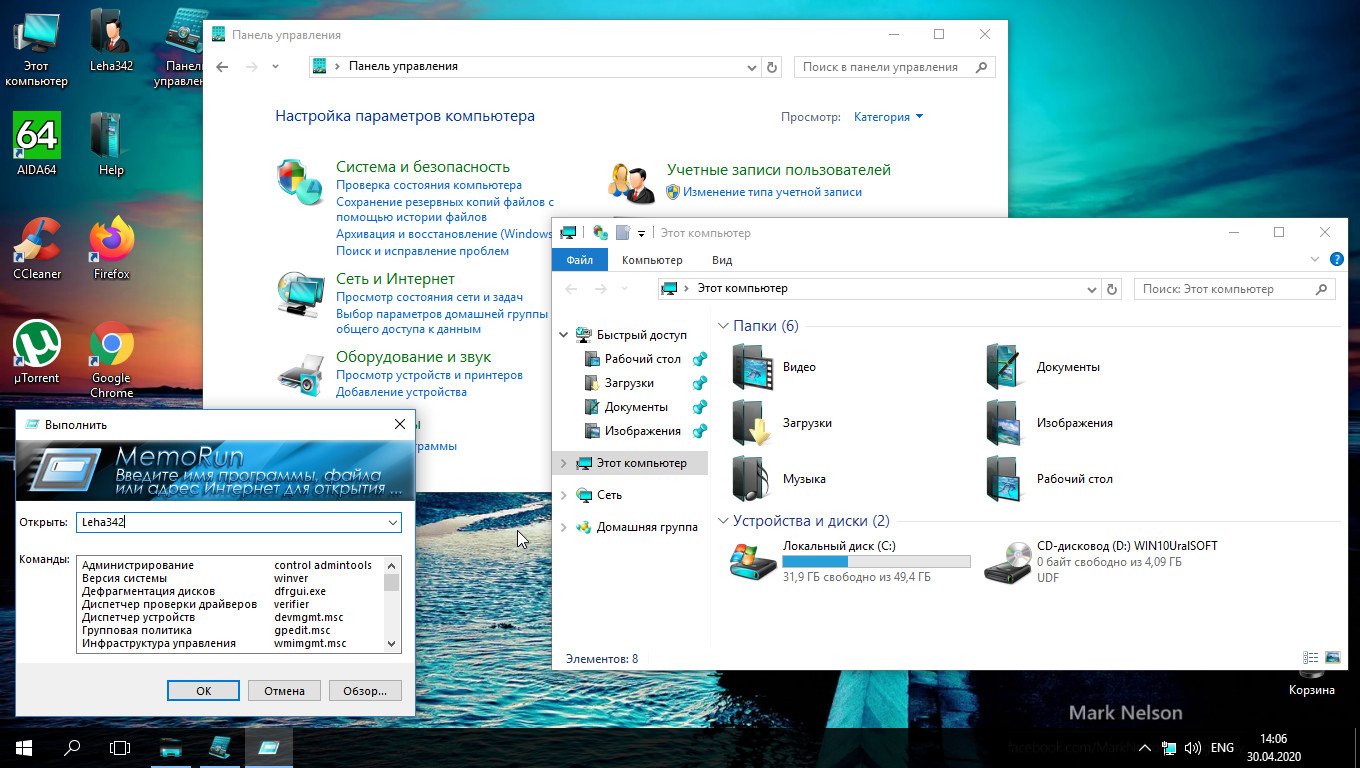
Task: Click the Windows Start button
Action: (x=24, y=747)
